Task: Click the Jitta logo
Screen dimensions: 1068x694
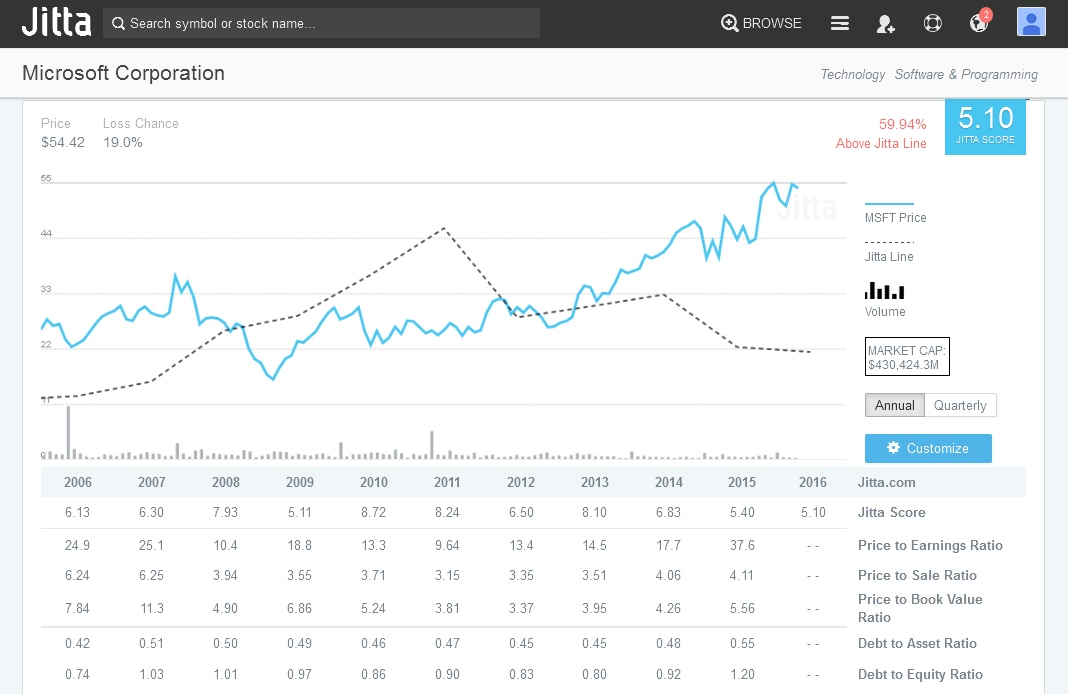Action: 56,22
